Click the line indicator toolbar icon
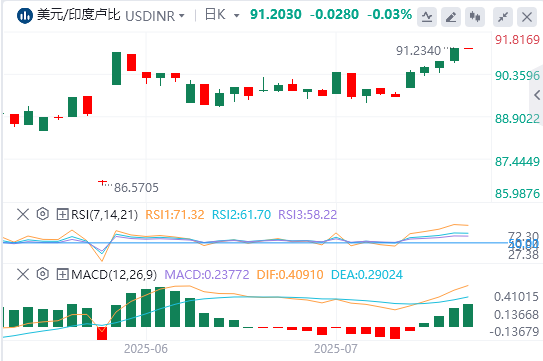Image resolution: width=543 pixels, height=361 pixels. coord(427,16)
